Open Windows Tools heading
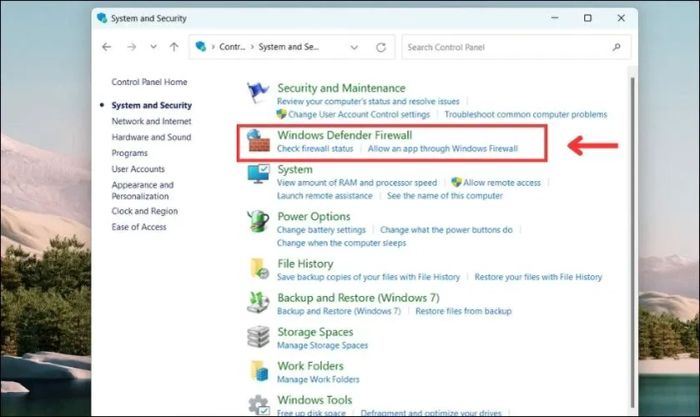 click(315, 400)
